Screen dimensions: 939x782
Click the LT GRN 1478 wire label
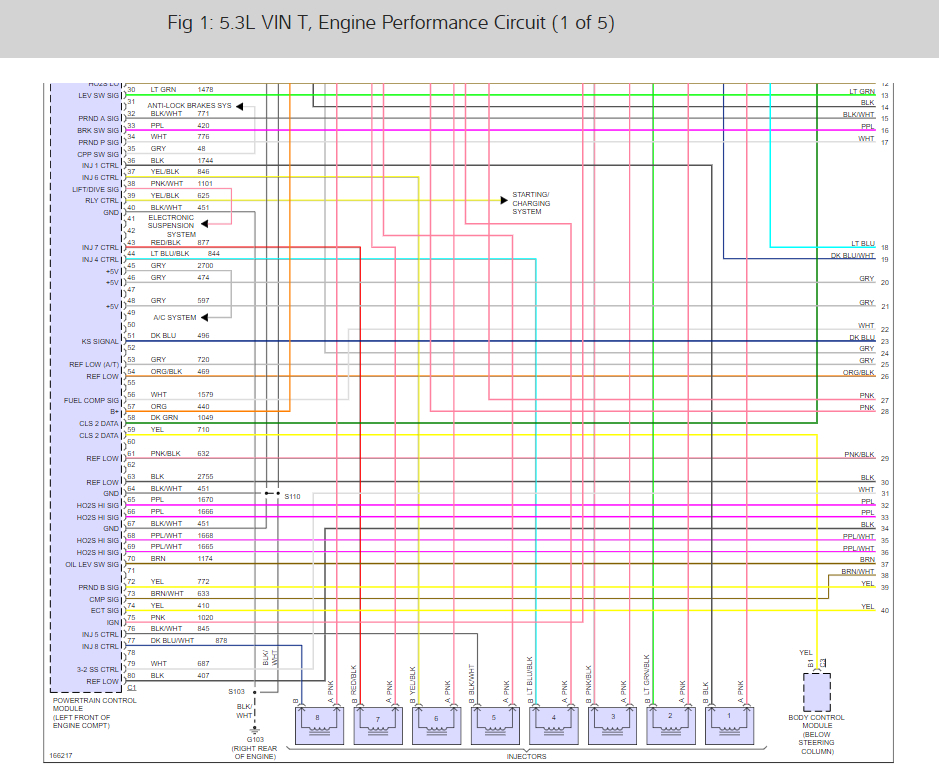pyautogui.click(x=181, y=90)
